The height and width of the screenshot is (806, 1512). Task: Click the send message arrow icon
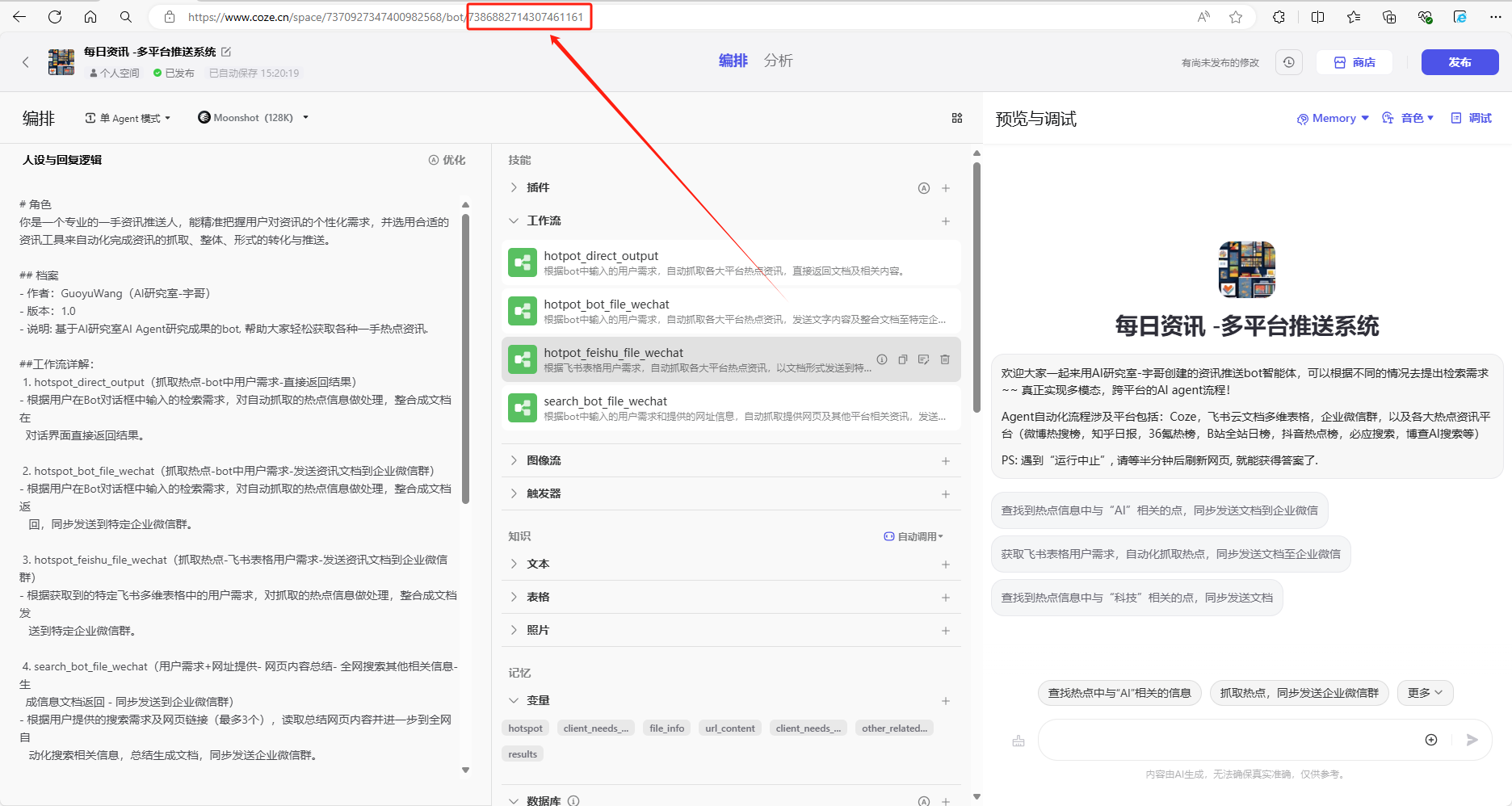tap(1472, 740)
